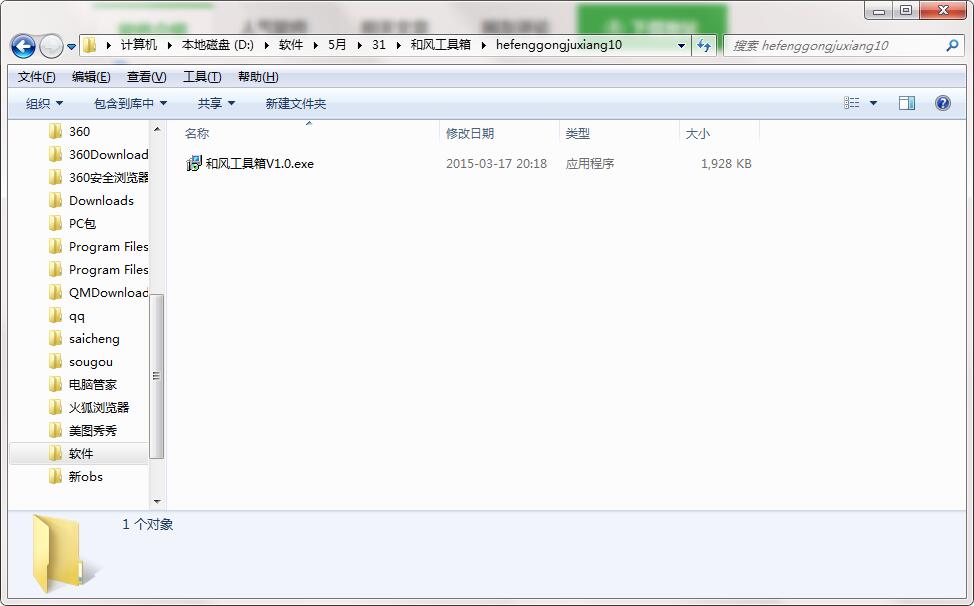Screen dimensions: 974x606
Task: Open the 查看(V) menu
Action: (146, 77)
